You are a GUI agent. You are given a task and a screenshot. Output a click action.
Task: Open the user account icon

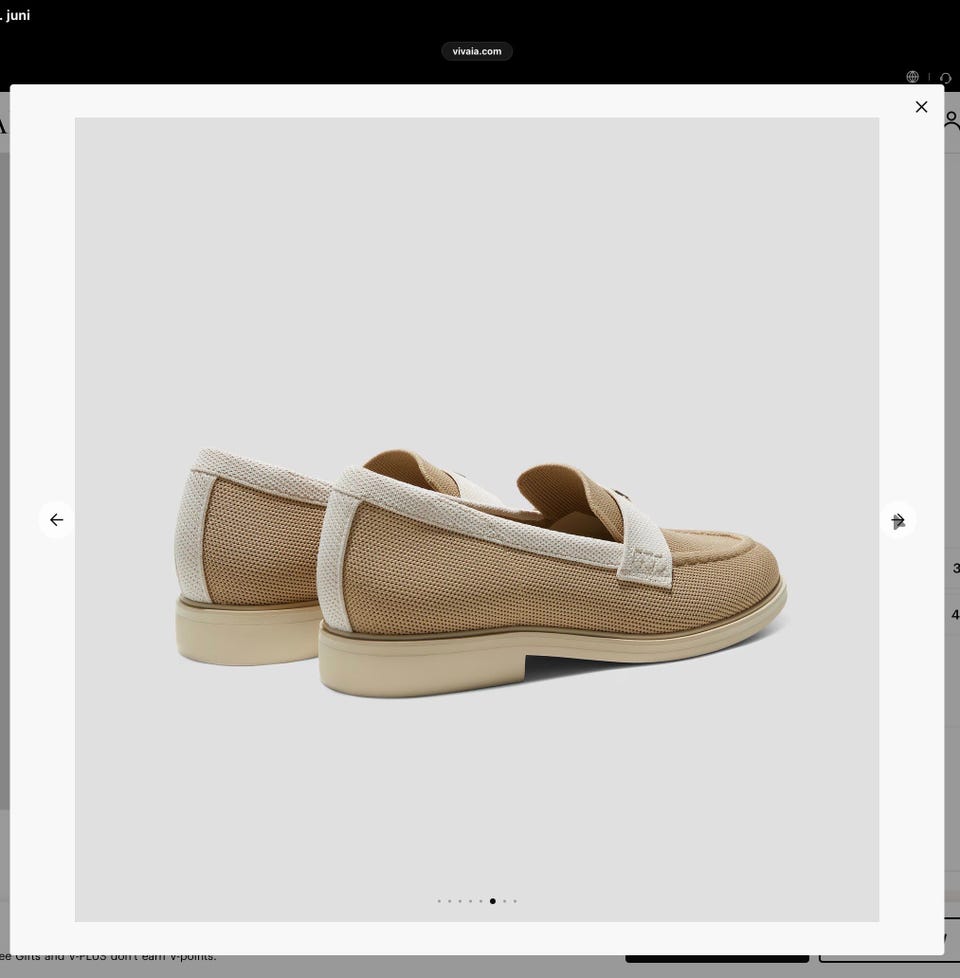click(952, 122)
